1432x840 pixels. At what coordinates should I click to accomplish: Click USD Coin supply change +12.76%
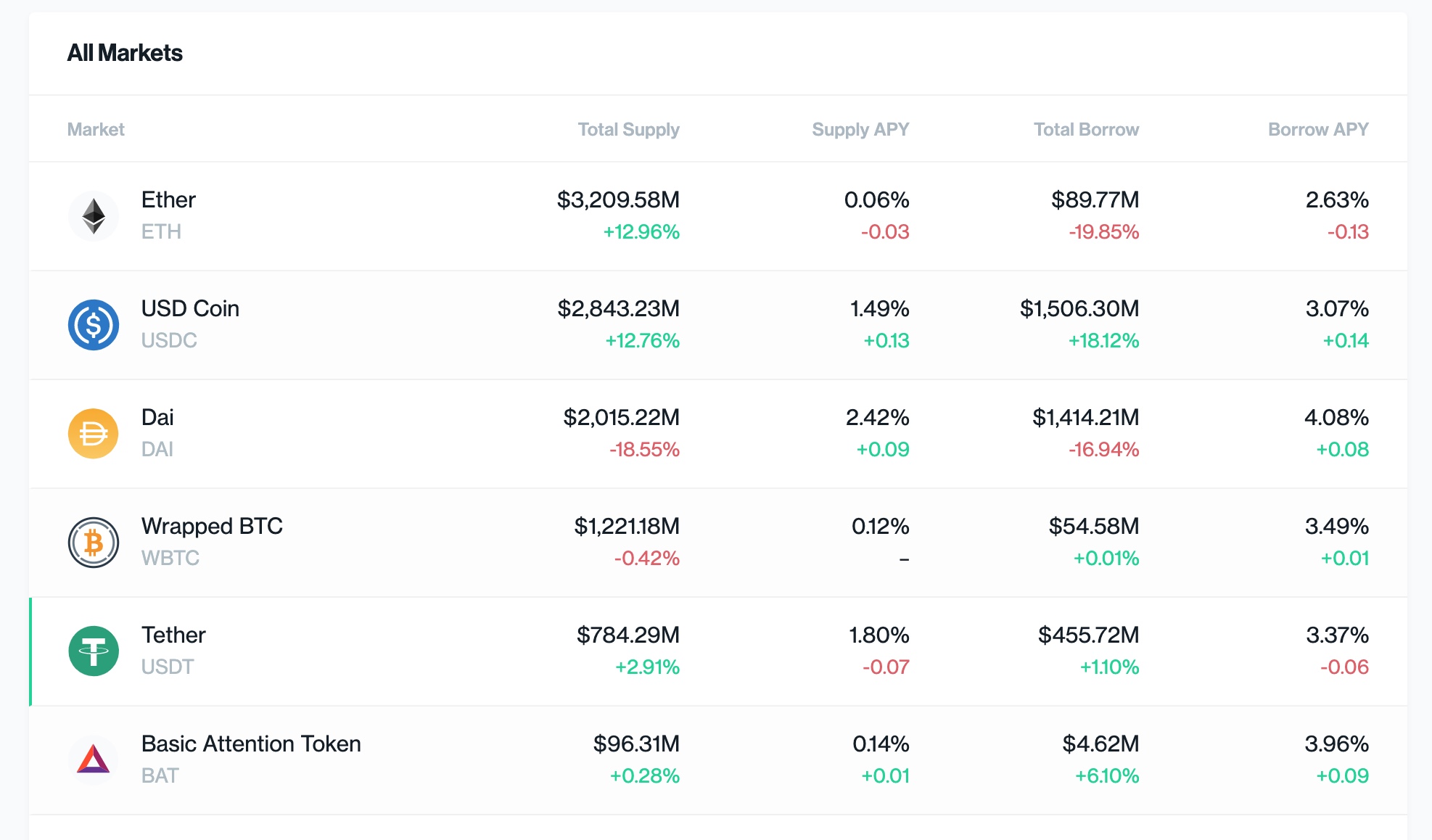[642, 340]
